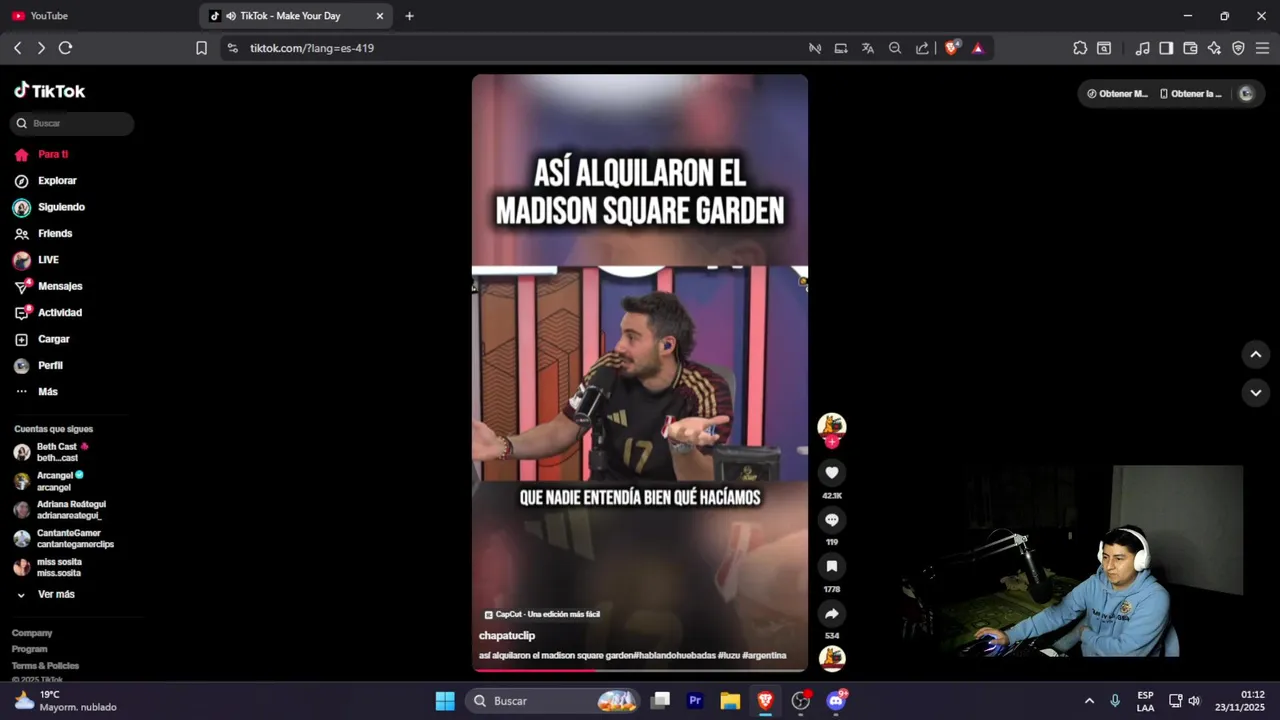The width and height of the screenshot is (1280, 720).
Task: Open Brave Rewards triangle icon
Action: coord(978,48)
